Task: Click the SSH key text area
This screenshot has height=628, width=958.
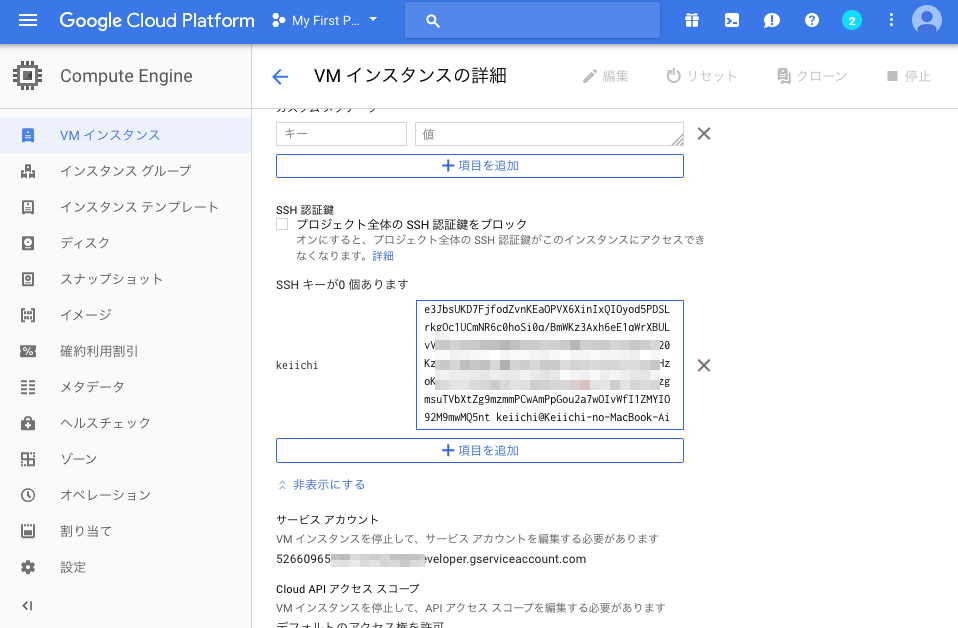Action: click(549, 365)
